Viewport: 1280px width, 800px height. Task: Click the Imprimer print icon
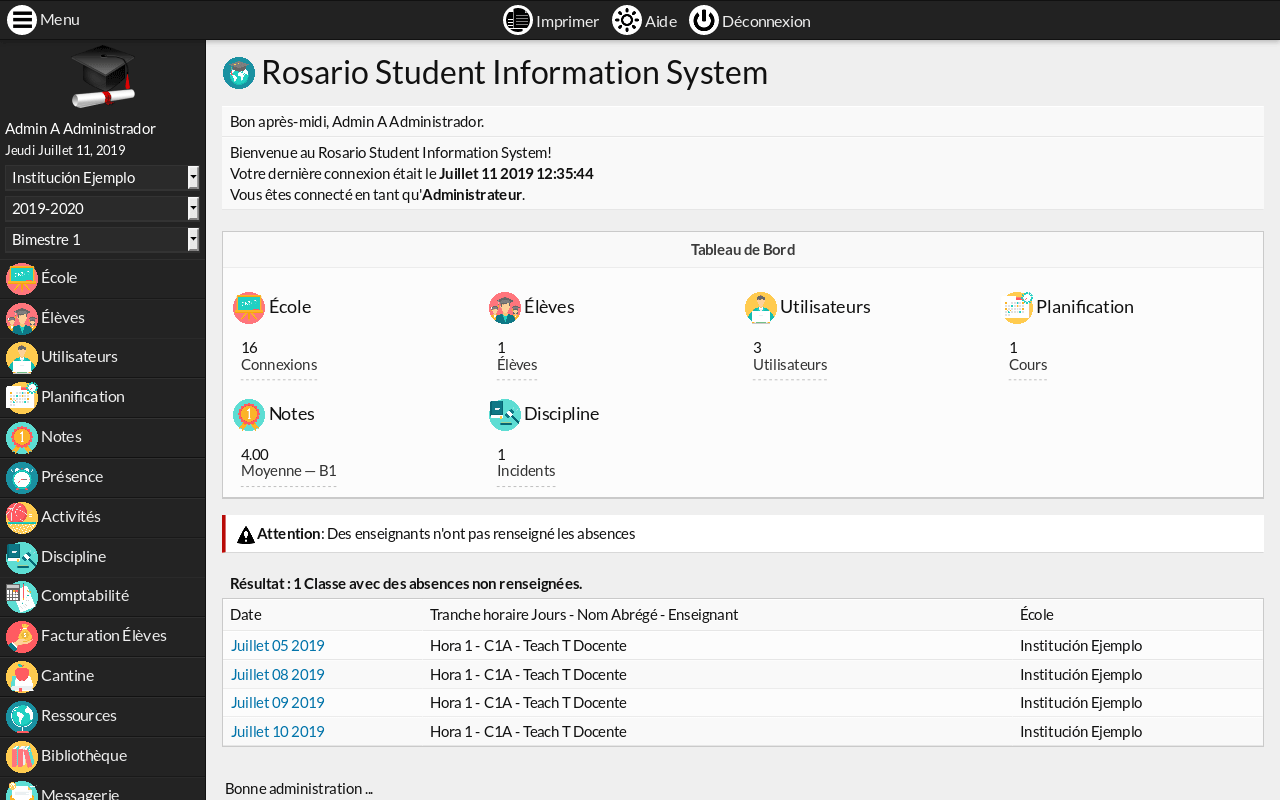click(x=518, y=20)
